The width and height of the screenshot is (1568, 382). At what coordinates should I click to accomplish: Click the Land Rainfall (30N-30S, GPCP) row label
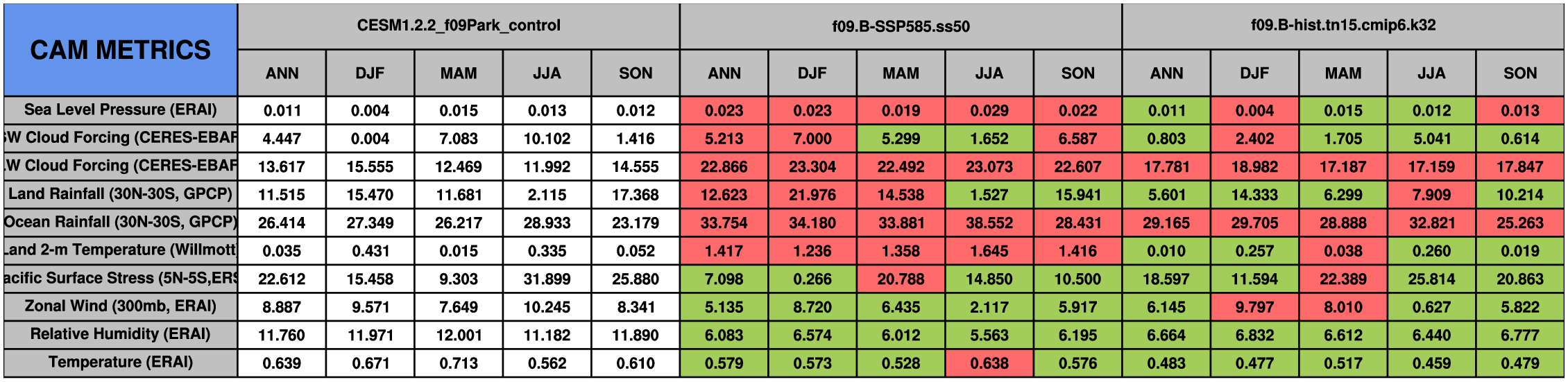120,194
